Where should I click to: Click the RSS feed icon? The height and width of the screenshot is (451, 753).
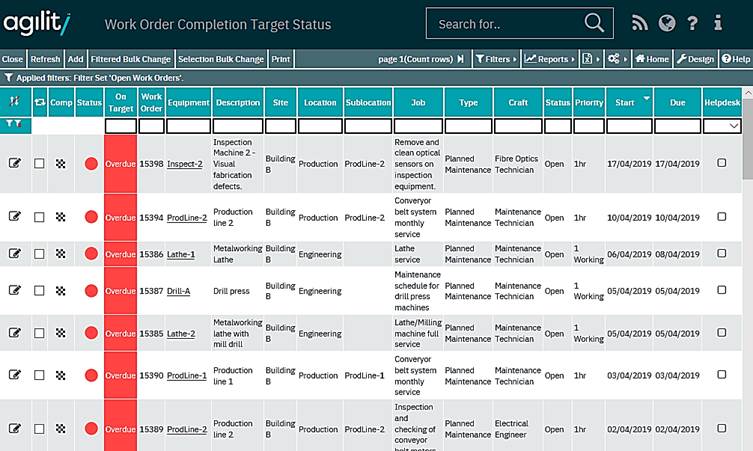click(641, 23)
